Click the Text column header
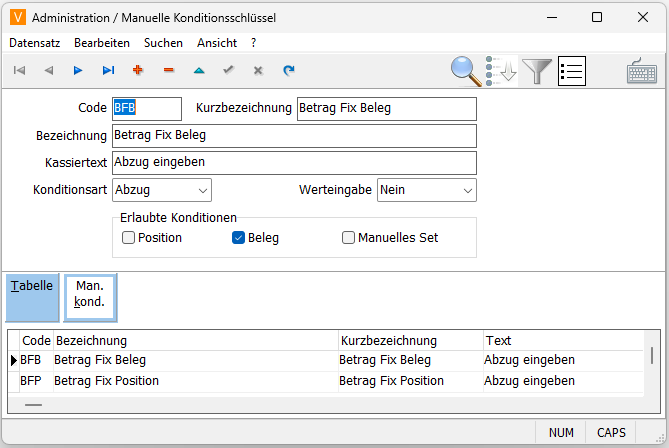Screen dimensions: 669x448 (x=563, y=340)
